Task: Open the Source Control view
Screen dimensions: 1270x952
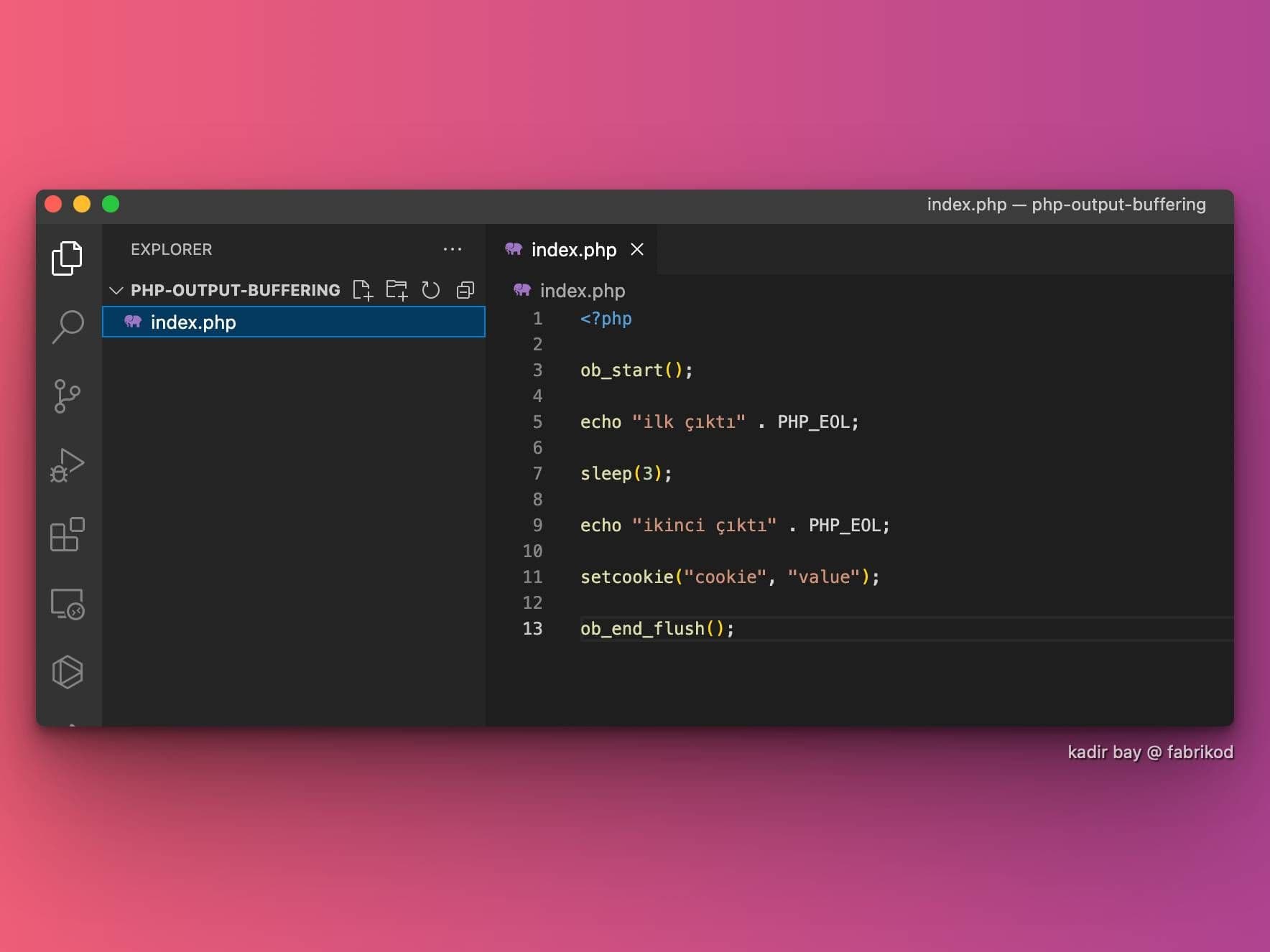Action: point(67,396)
